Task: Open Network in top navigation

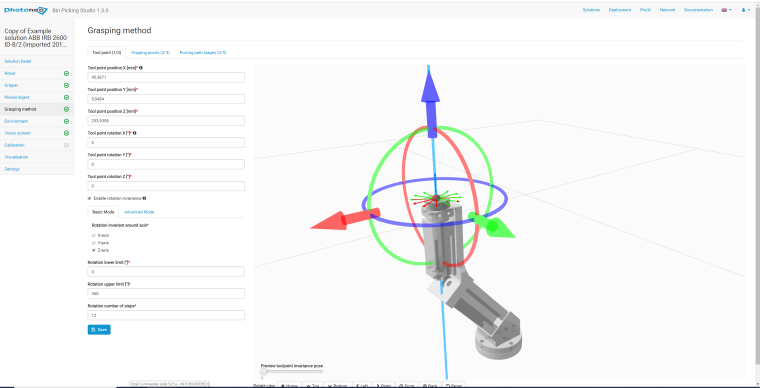Action: (x=667, y=10)
